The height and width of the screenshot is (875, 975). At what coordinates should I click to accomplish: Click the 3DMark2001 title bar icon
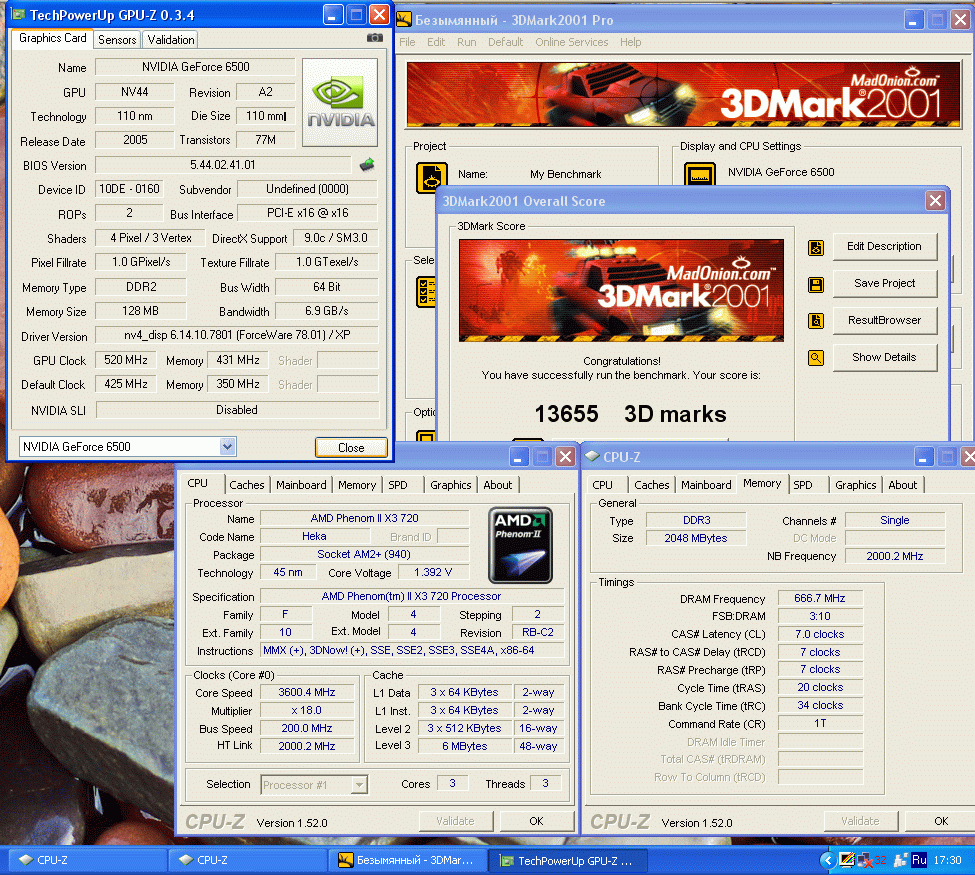pos(404,20)
